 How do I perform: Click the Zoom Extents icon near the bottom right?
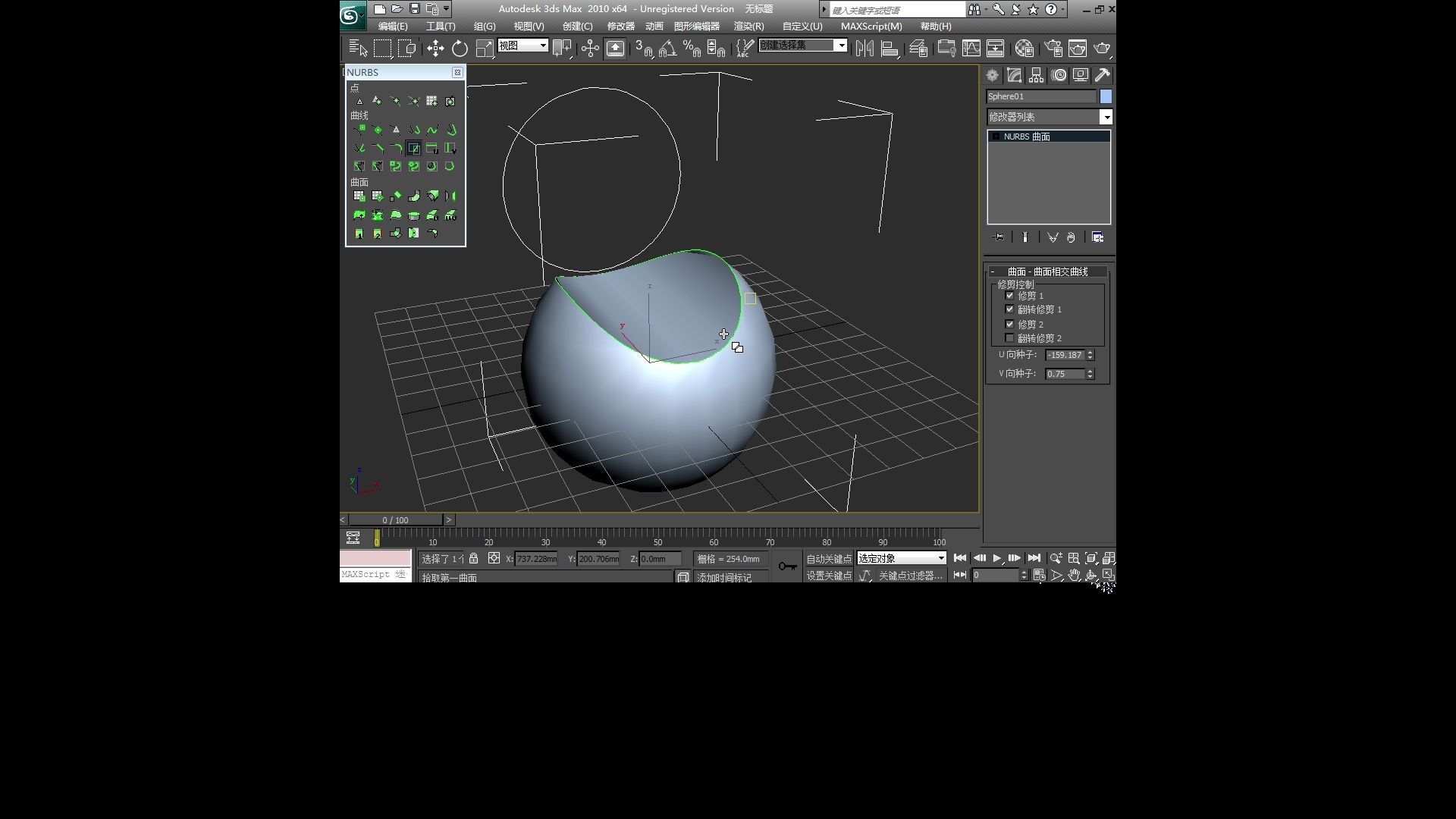[x=1091, y=558]
